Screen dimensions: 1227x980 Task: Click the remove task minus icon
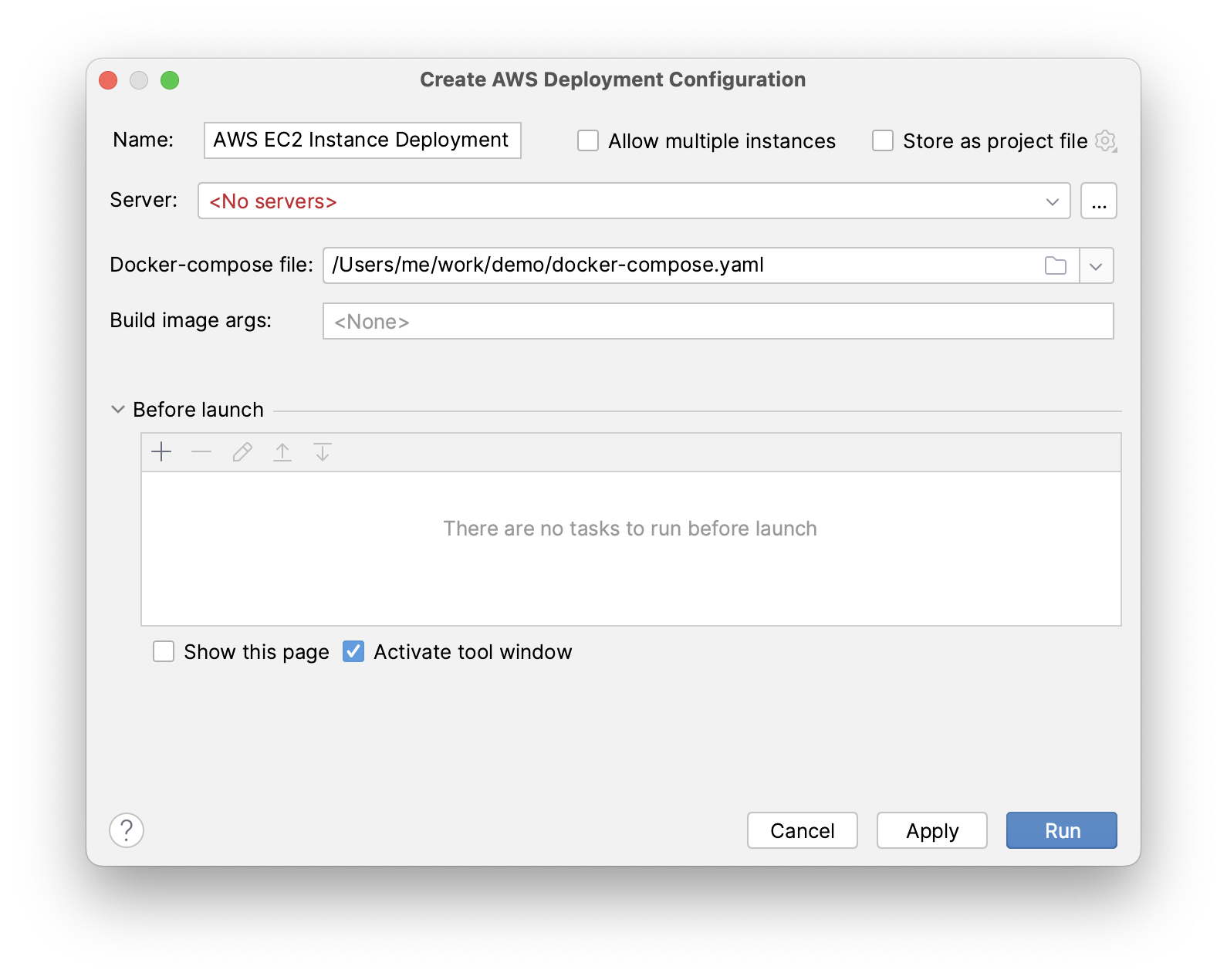(x=201, y=452)
